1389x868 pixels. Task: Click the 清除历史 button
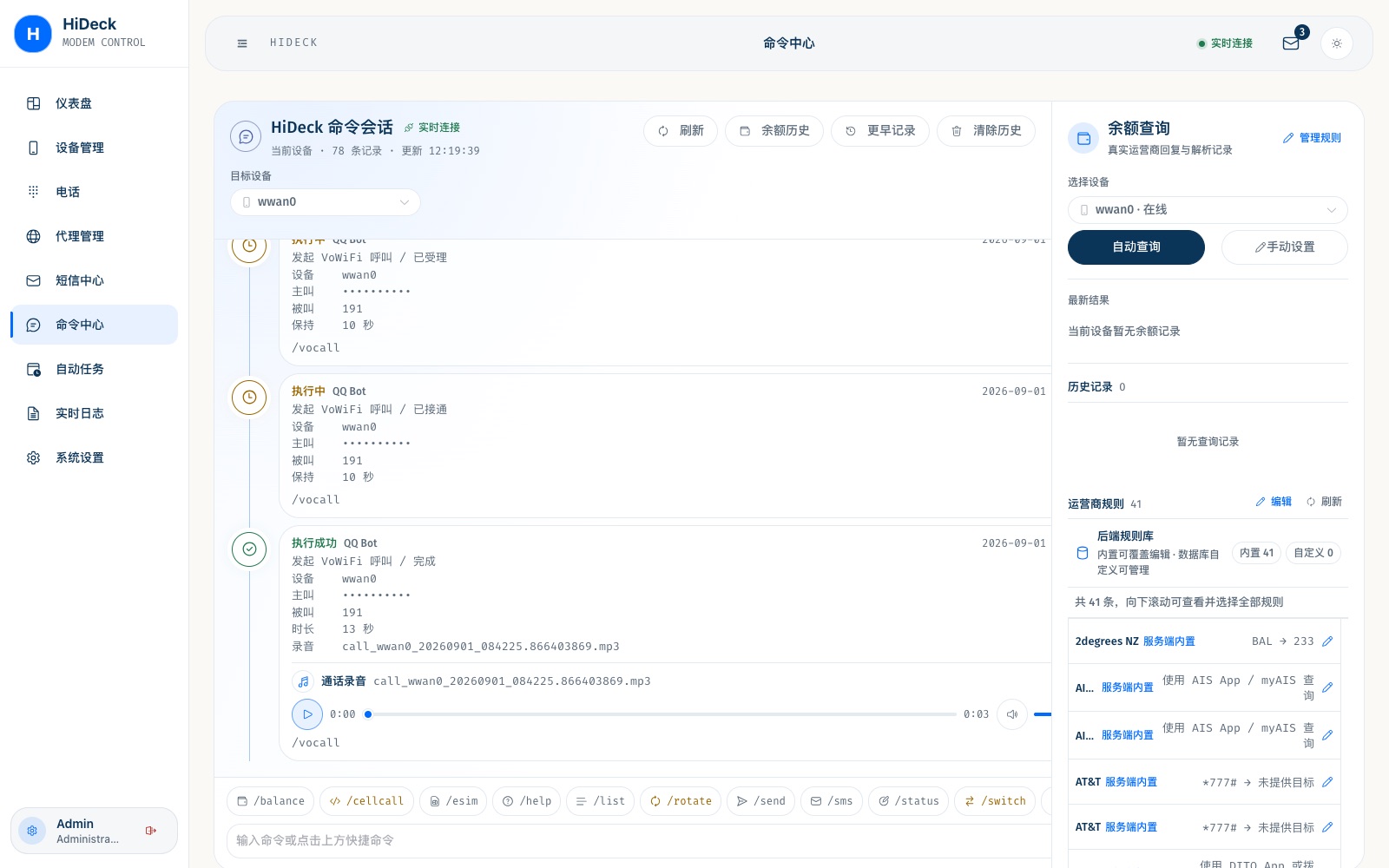tap(986, 131)
